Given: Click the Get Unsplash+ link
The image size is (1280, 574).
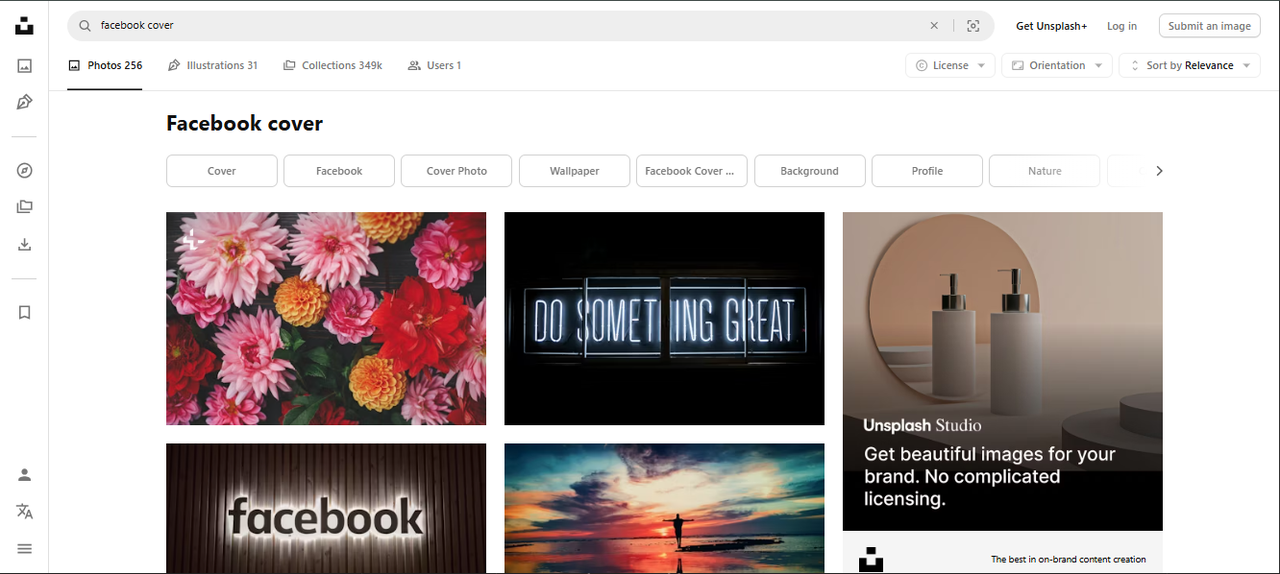Looking at the screenshot, I should pos(1051,26).
